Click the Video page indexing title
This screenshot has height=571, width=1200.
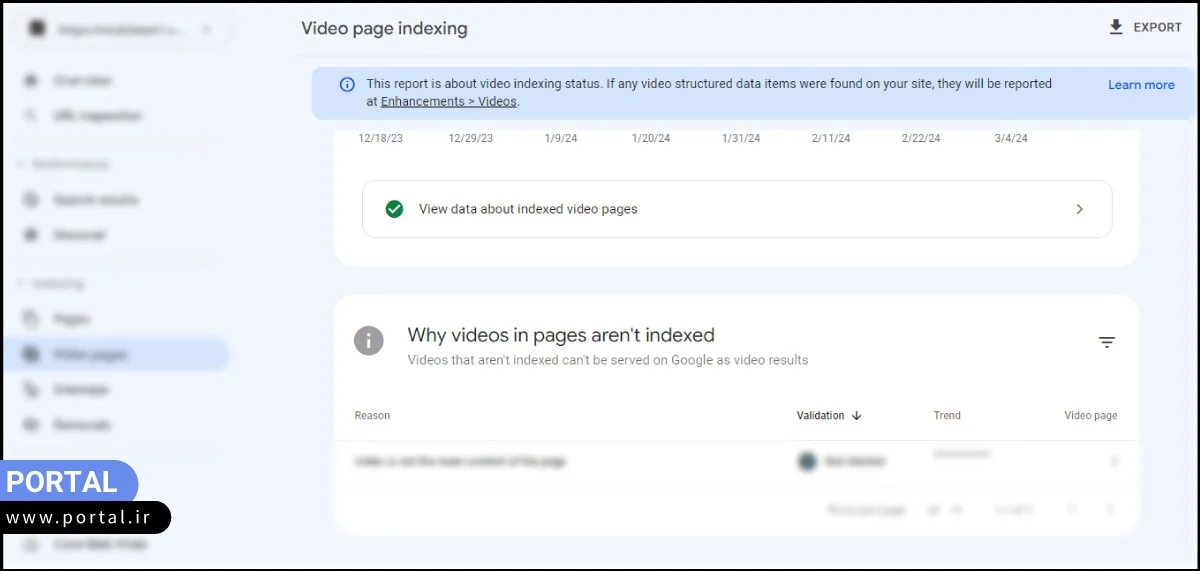pos(384,28)
